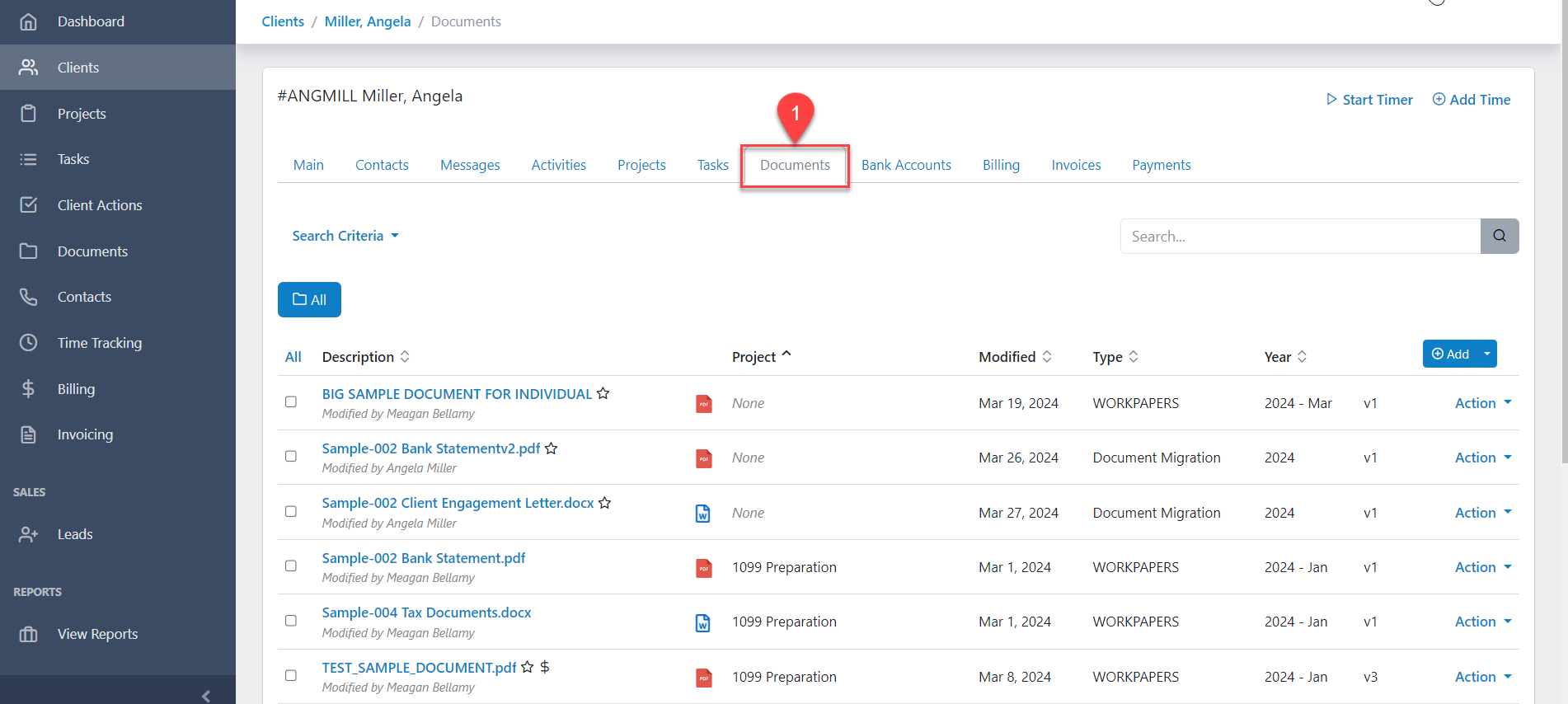Image resolution: width=1568 pixels, height=704 pixels.
Task: Click the dollar sign icon beside TEST_SAMPLE_DOCUMENT.pdf
Action: coord(545,667)
